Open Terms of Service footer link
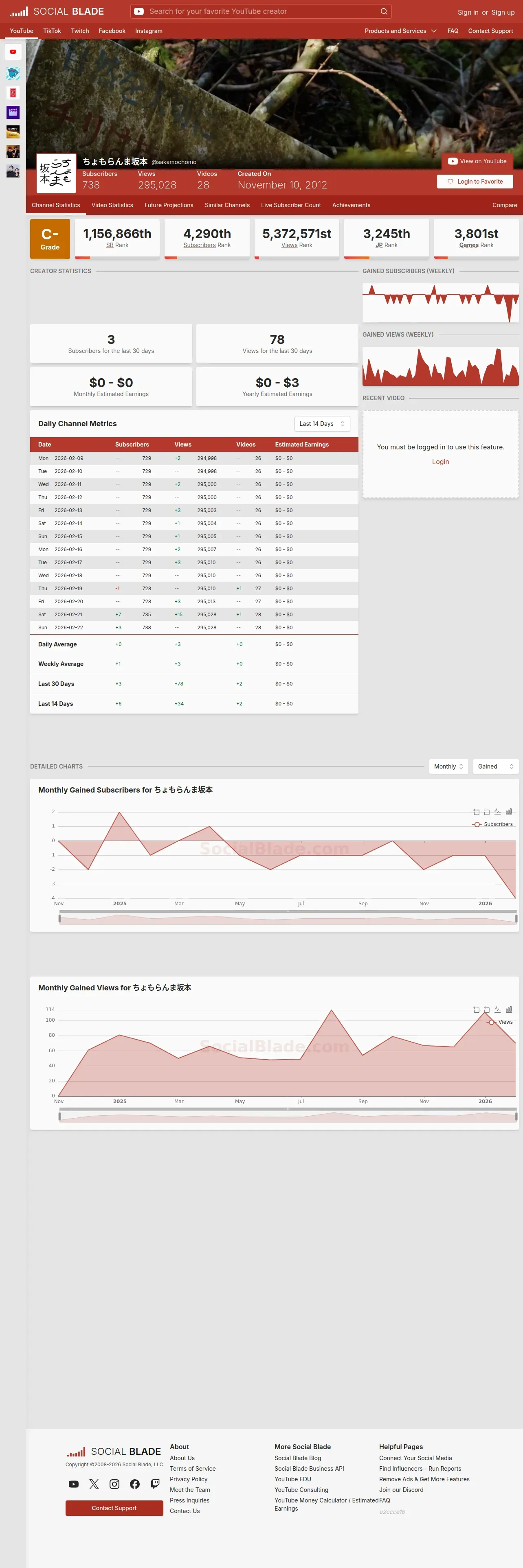This screenshot has height=1568, width=523. (192, 1469)
